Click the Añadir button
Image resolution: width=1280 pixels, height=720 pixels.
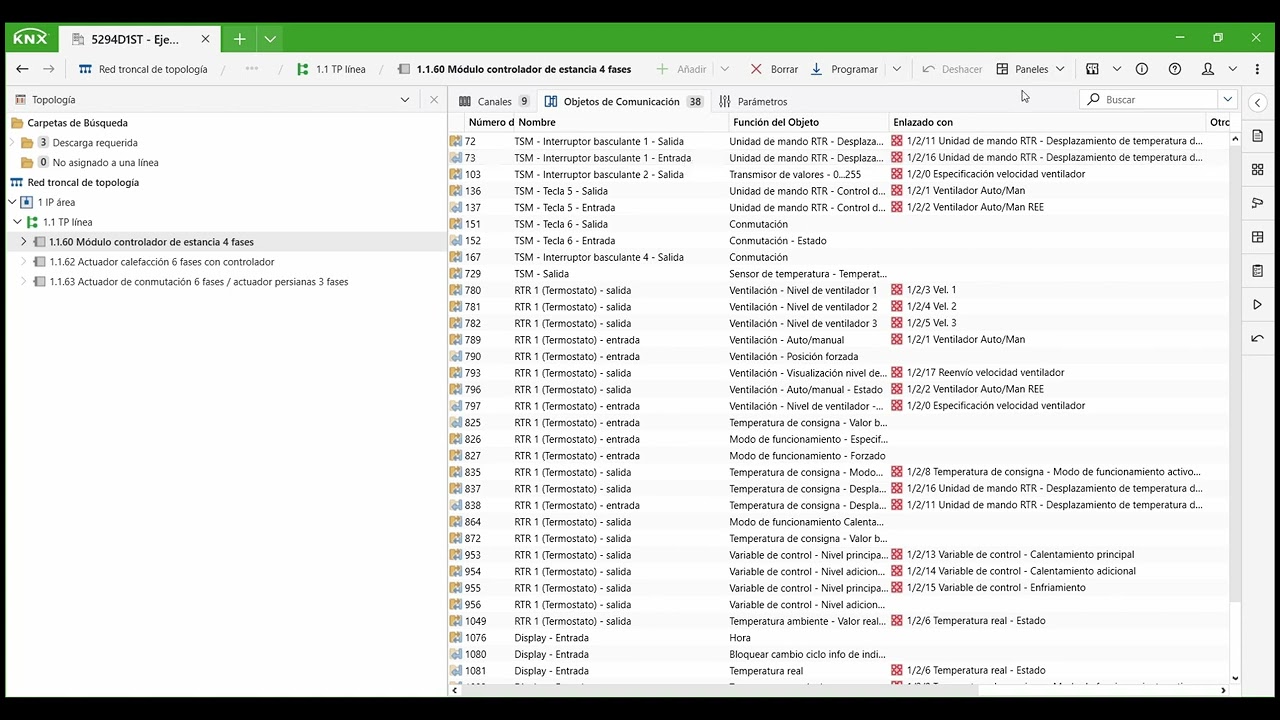pyautogui.click(x=681, y=69)
